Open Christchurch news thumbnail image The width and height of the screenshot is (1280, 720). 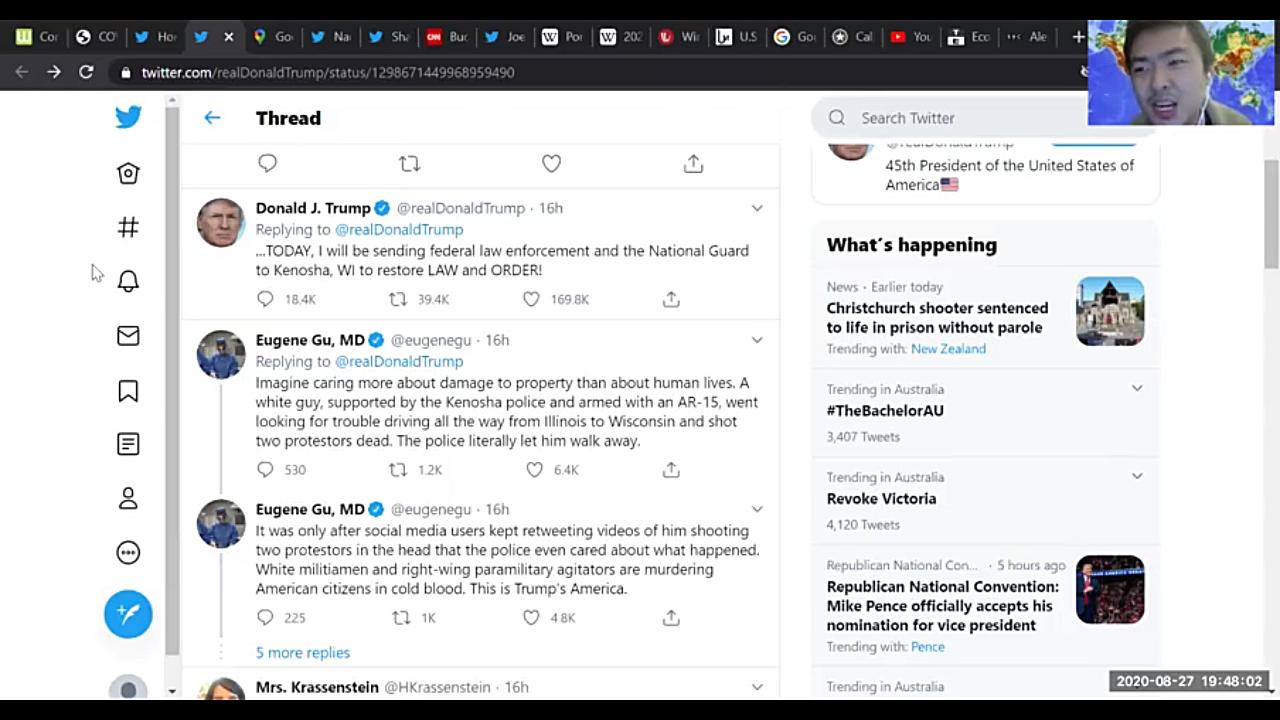(x=1110, y=311)
